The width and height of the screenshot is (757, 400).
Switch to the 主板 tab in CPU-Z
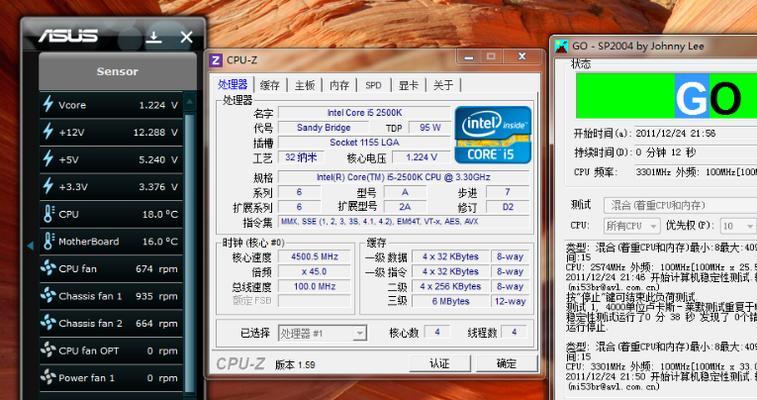click(x=305, y=85)
